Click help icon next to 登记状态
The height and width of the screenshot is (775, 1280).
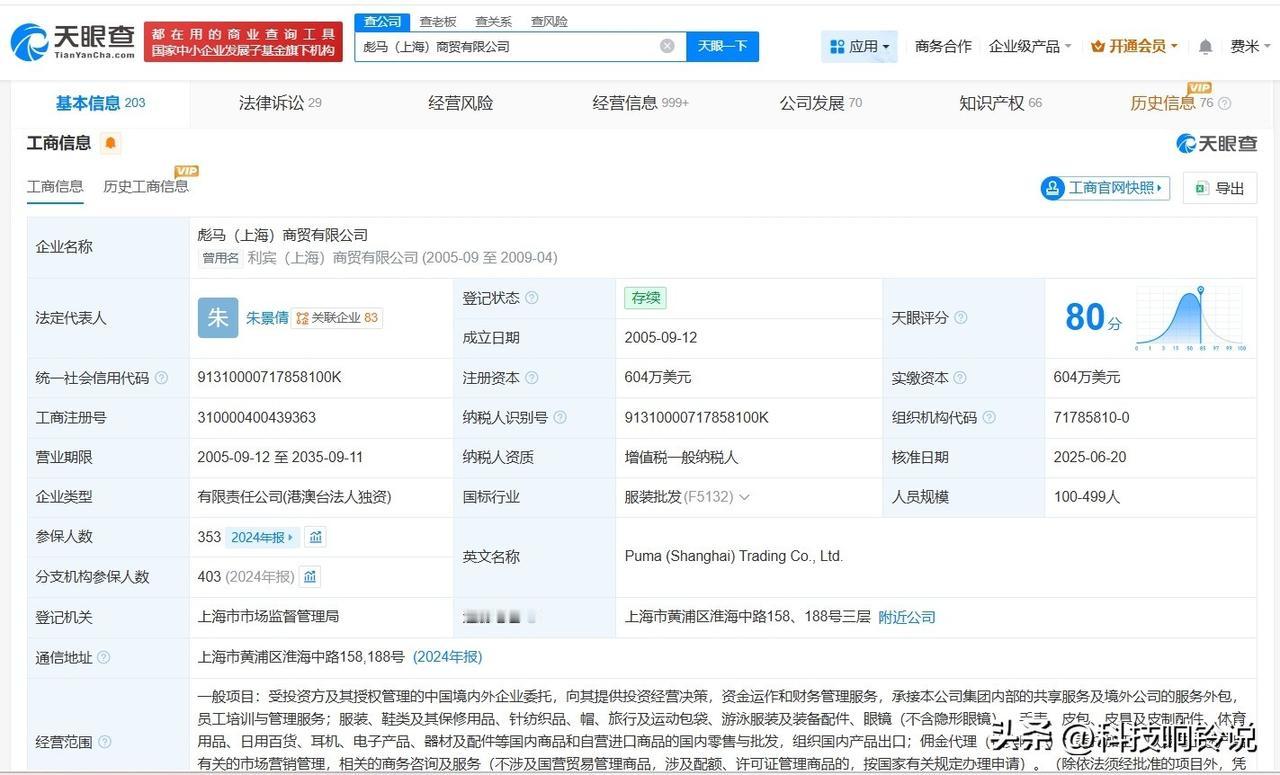coord(532,298)
